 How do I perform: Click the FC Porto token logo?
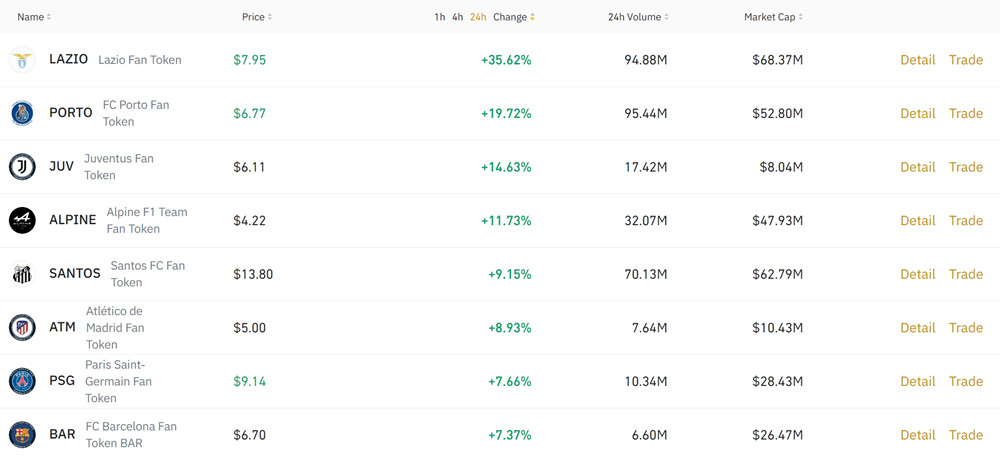coord(22,114)
